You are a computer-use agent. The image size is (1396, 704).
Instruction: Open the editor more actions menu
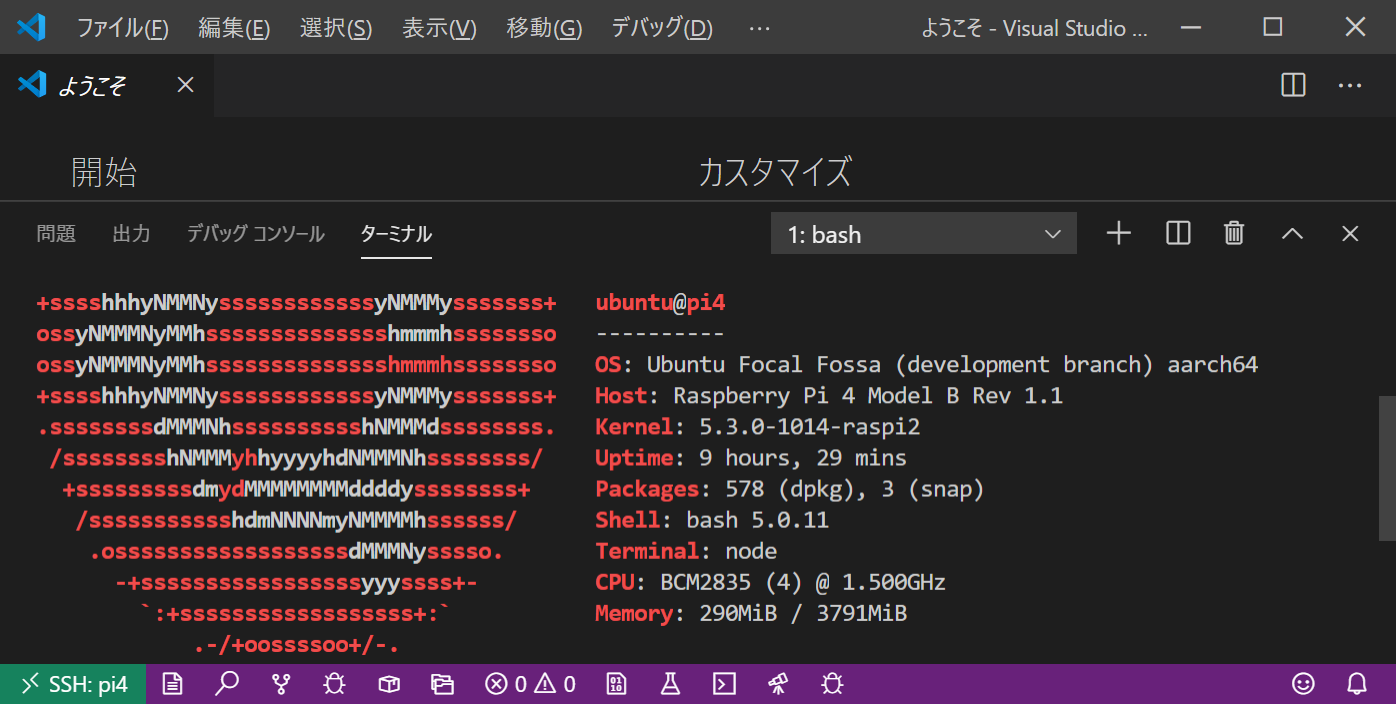[x=1350, y=85]
